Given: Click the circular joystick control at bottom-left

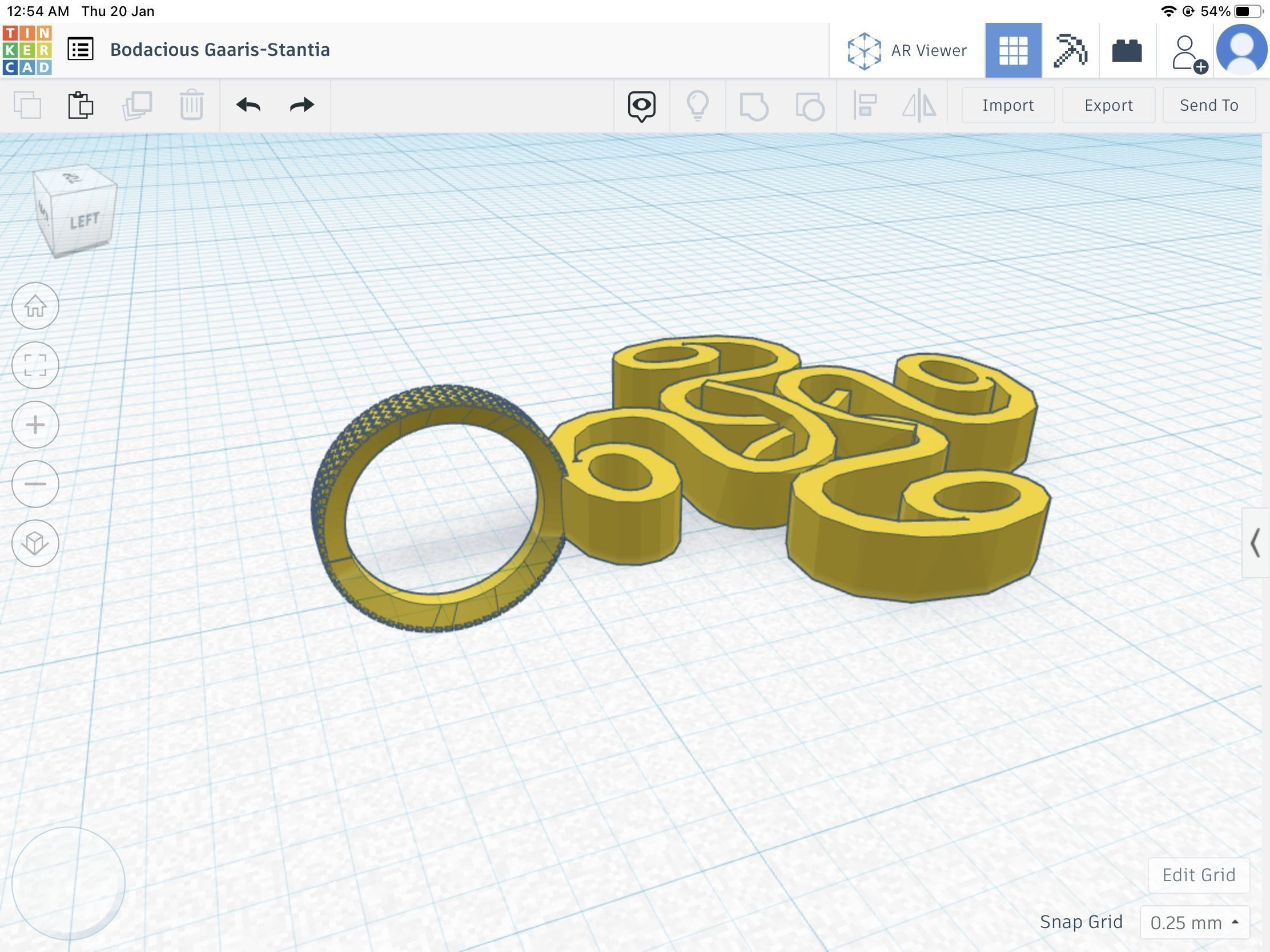Looking at the screenshot, I should [x=69, y=884].
